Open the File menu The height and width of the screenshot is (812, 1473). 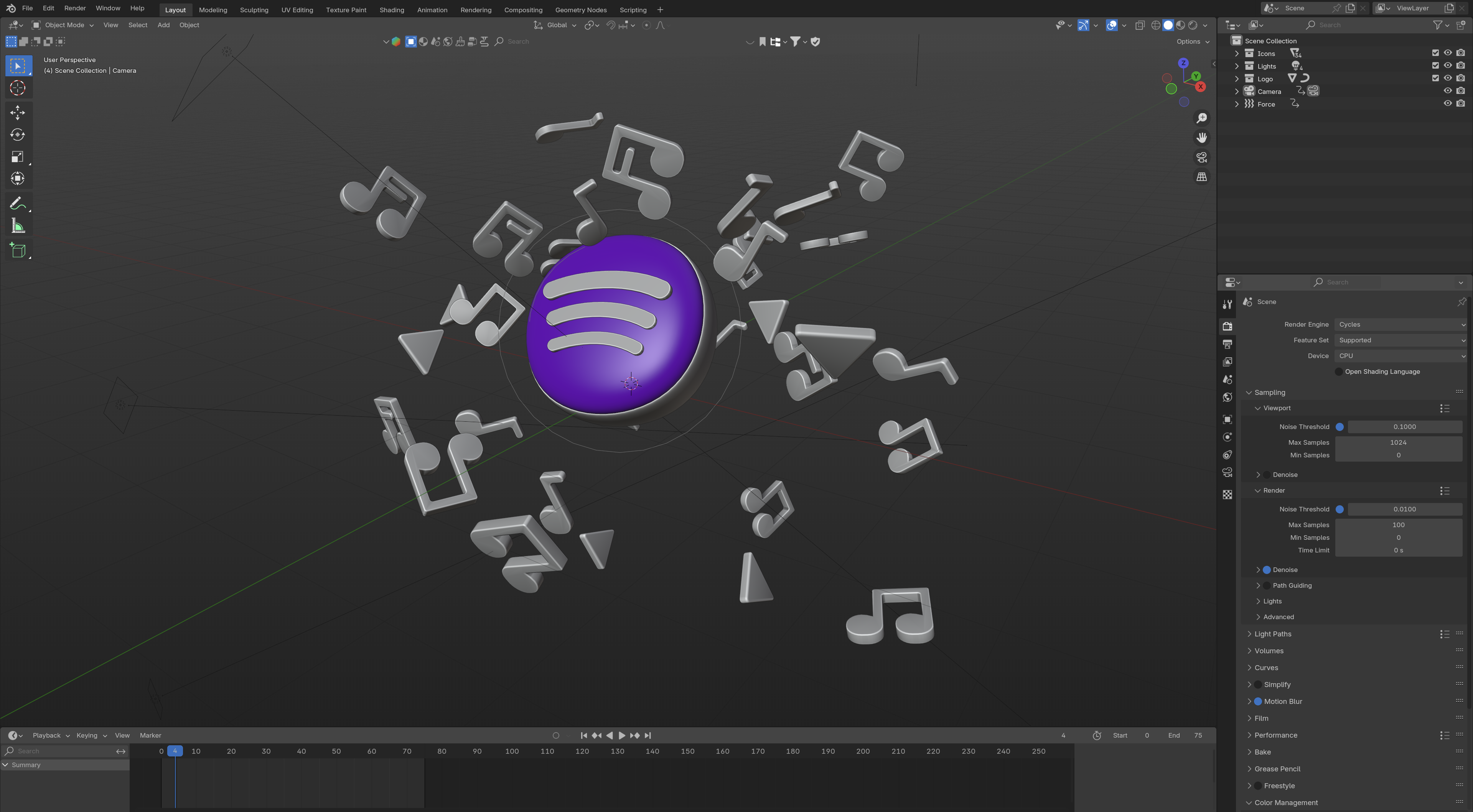27,8
